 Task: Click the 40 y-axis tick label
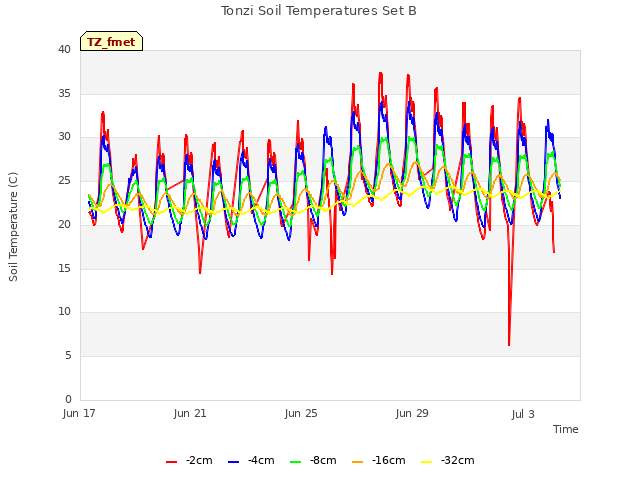pyautogui.click(x=64, y=49)
